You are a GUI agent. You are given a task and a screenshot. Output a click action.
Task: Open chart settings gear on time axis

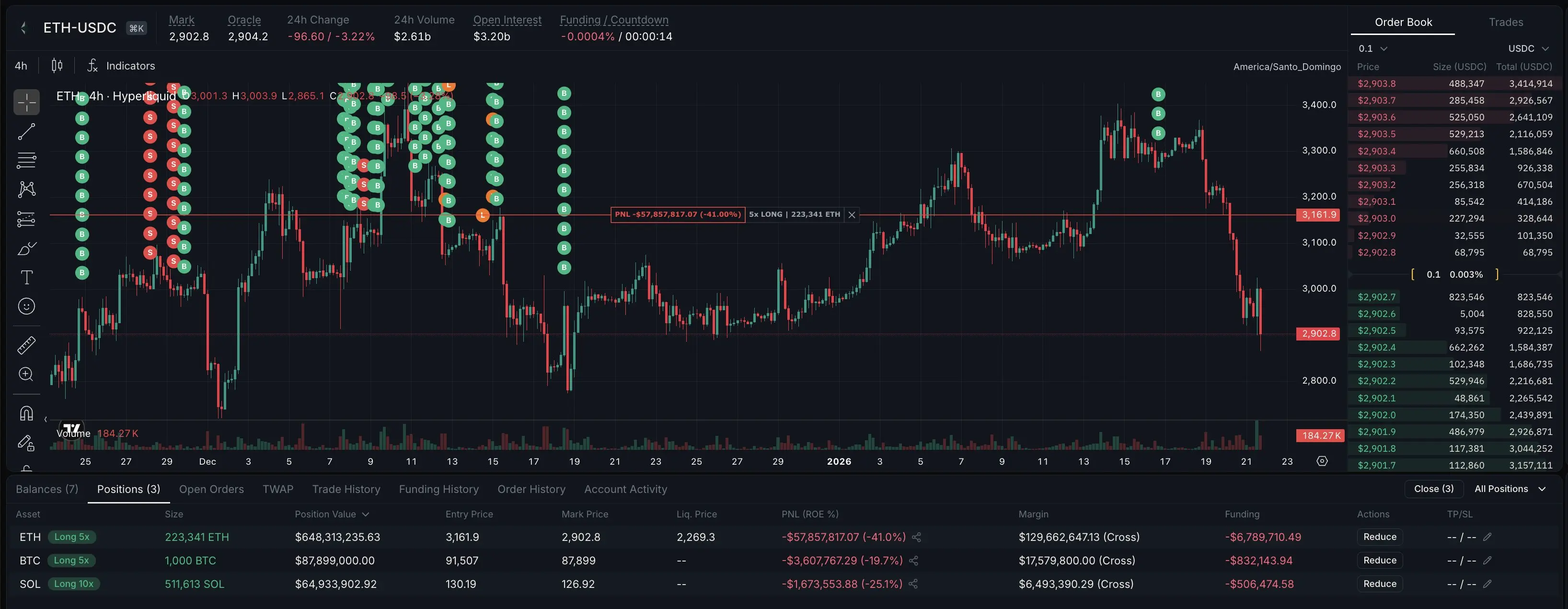point(1322,461)
